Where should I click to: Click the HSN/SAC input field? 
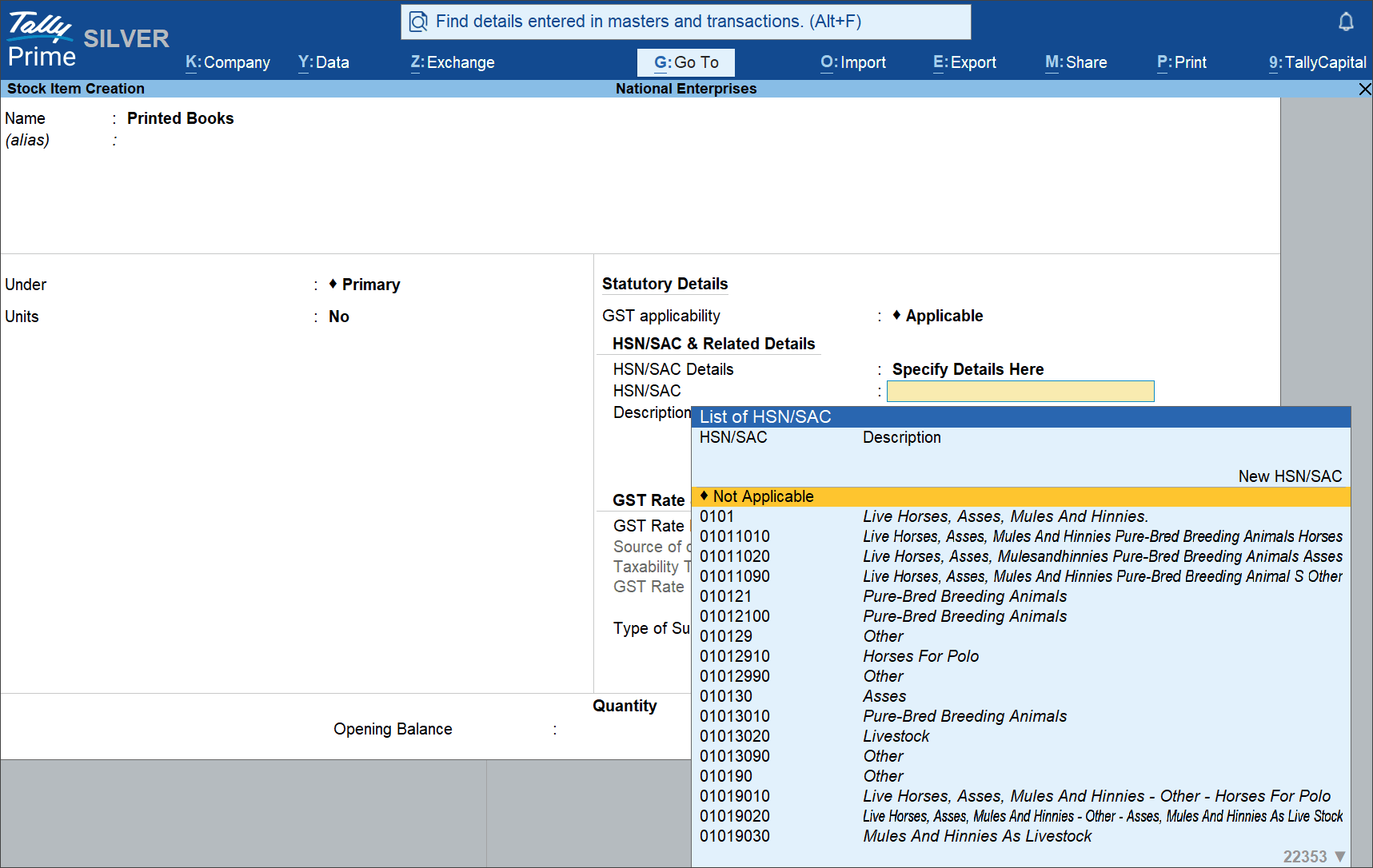1020,391
